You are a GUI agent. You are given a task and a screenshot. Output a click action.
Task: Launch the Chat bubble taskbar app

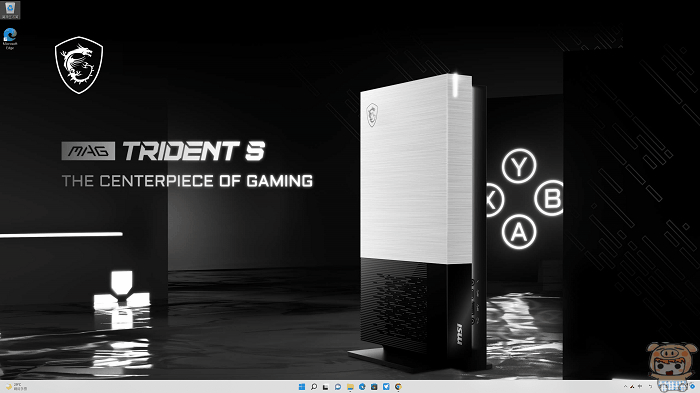point(338,387)
